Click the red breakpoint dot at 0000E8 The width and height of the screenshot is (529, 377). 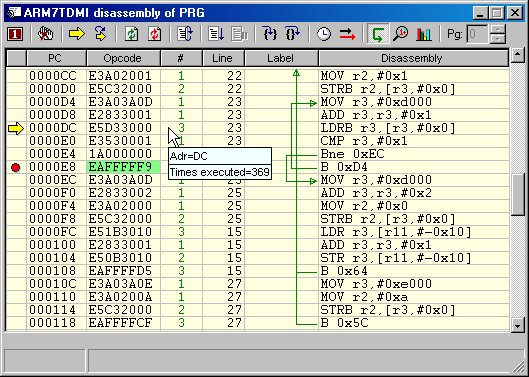coord(16,167)
